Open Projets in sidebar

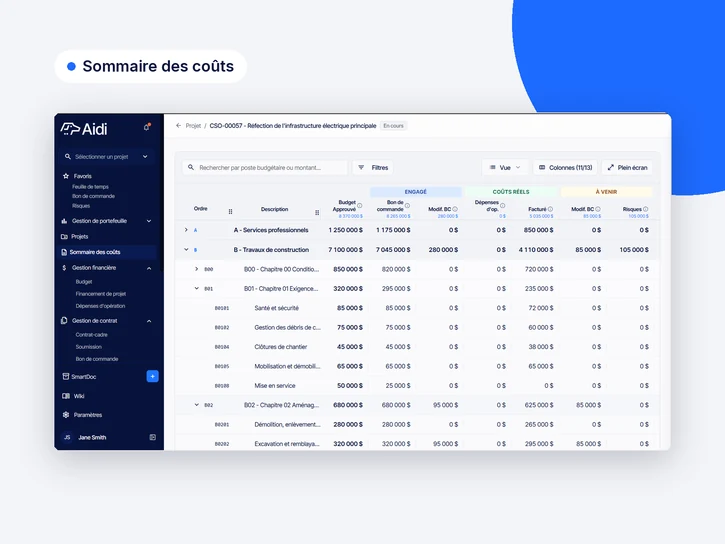coord(80,237)
